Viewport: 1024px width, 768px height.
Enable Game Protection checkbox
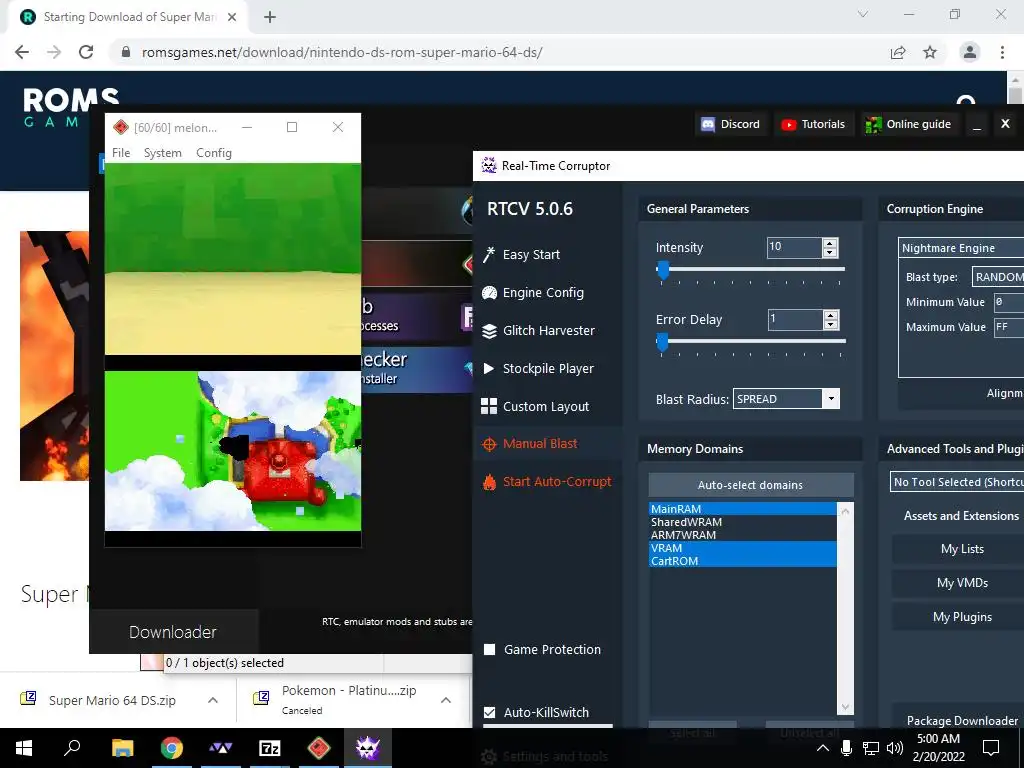pos(490,649)
